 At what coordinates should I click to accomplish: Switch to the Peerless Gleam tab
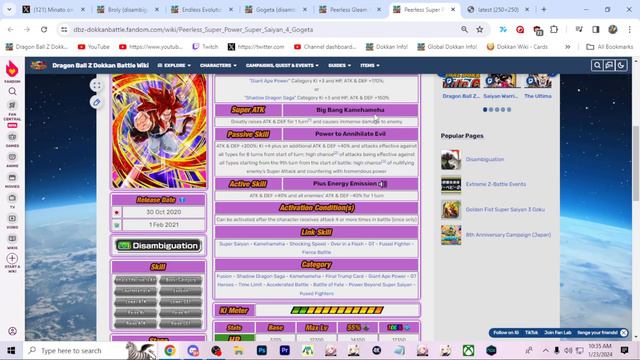(x=350, y=9)
